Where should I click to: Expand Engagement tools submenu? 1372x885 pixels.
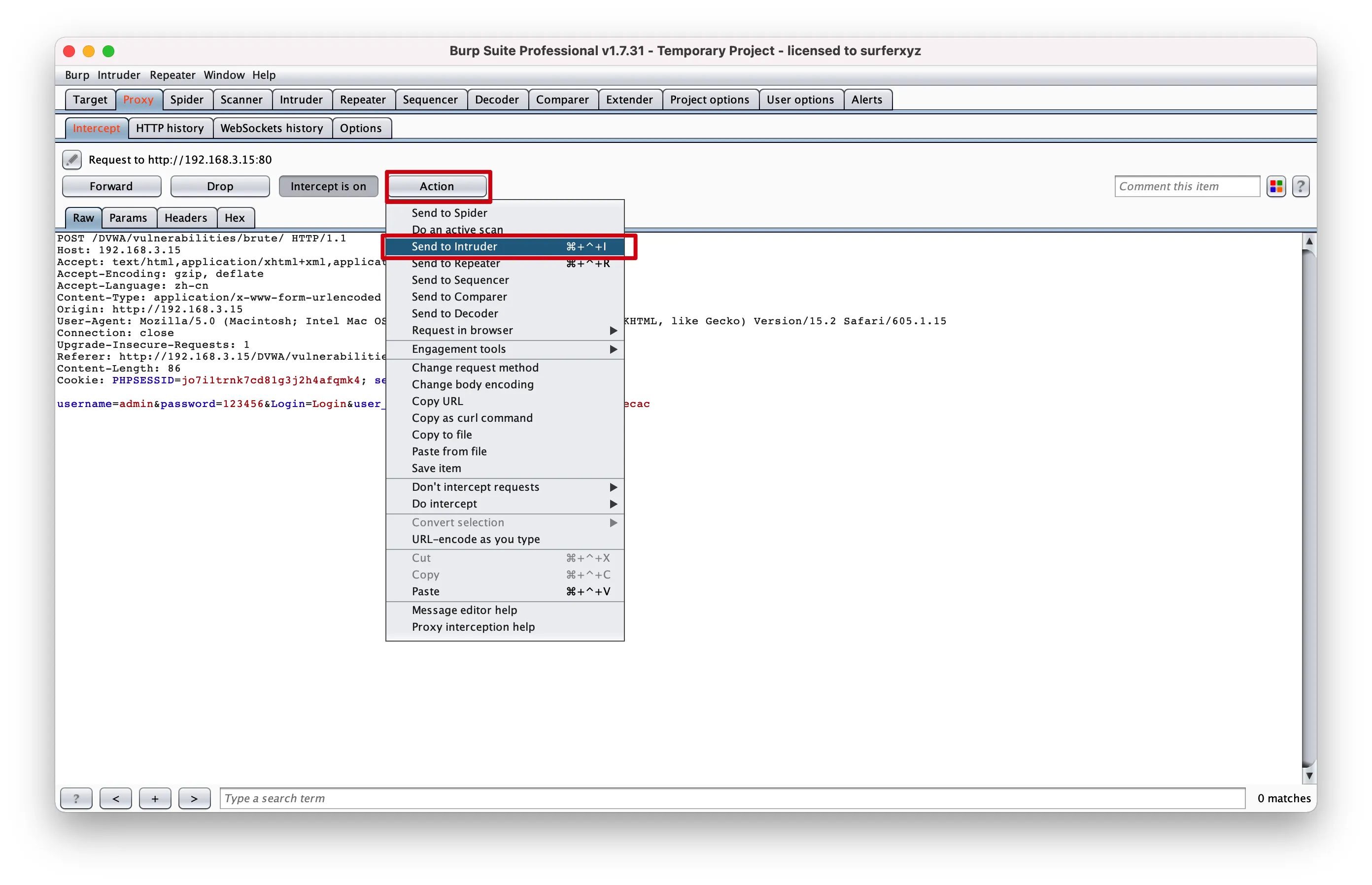coord(505,349)
